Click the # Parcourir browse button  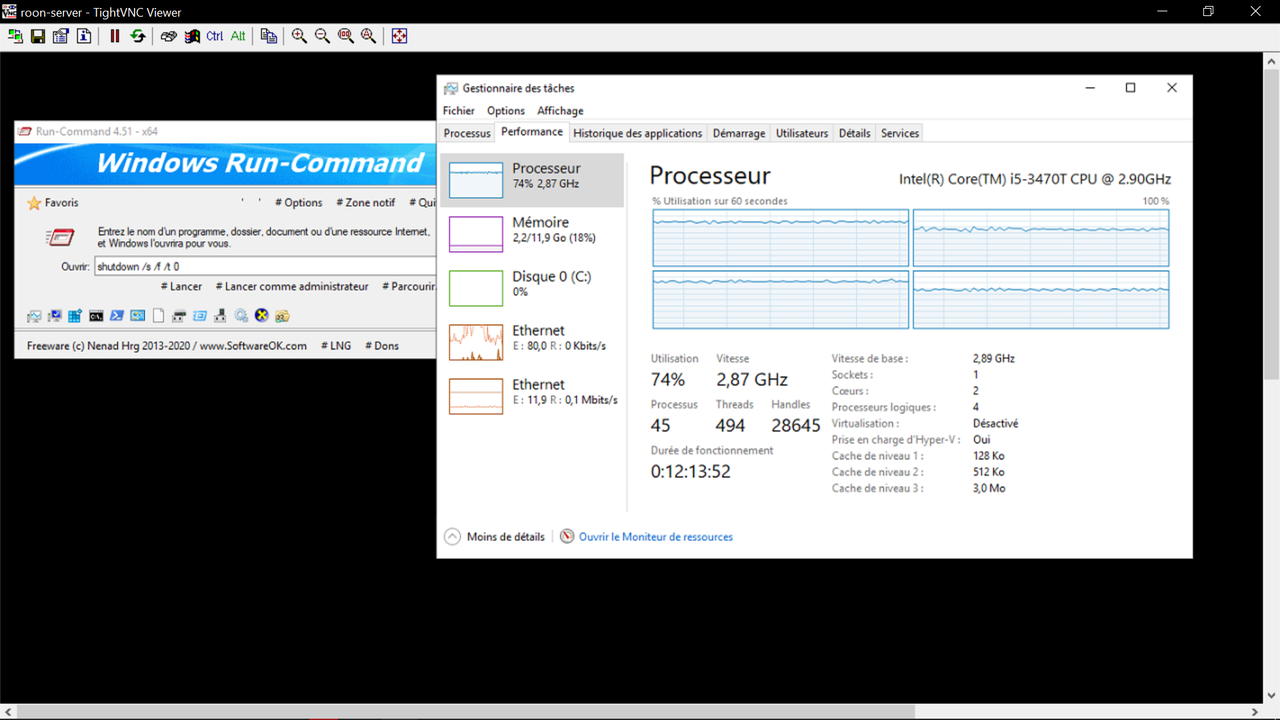(x=409, y=287)
